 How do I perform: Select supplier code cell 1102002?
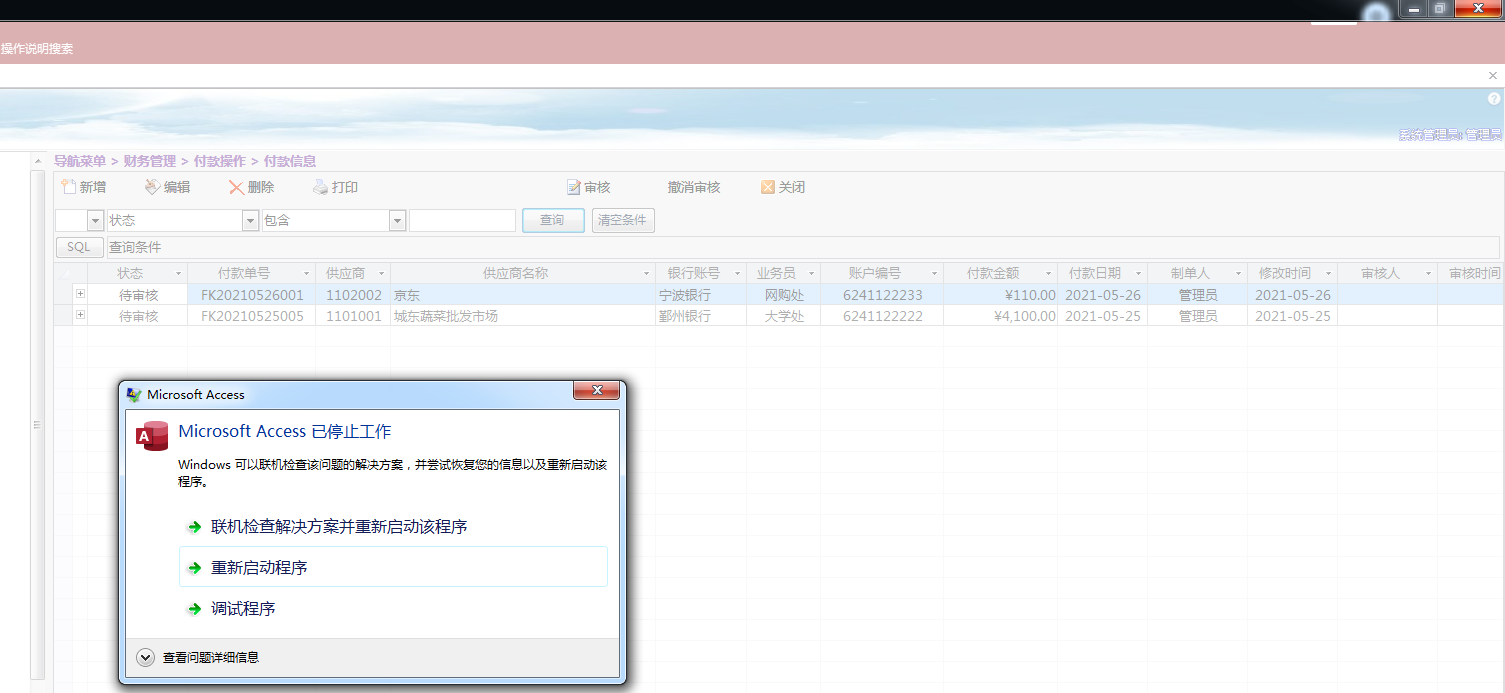point(354,295)
